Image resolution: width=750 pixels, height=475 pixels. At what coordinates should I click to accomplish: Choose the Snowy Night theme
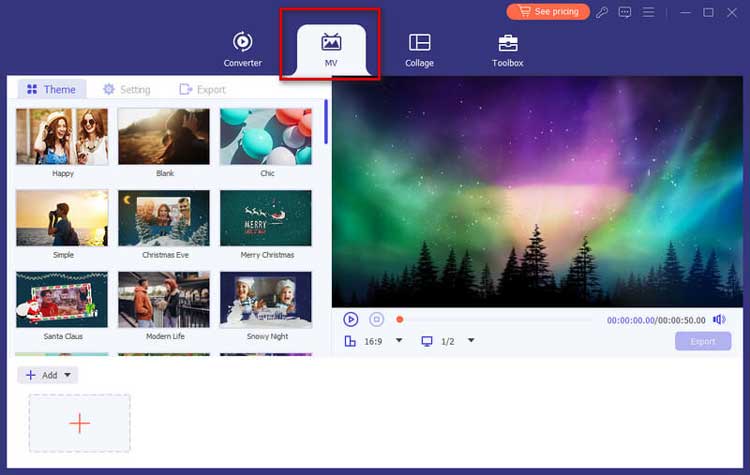coord(266,299)
